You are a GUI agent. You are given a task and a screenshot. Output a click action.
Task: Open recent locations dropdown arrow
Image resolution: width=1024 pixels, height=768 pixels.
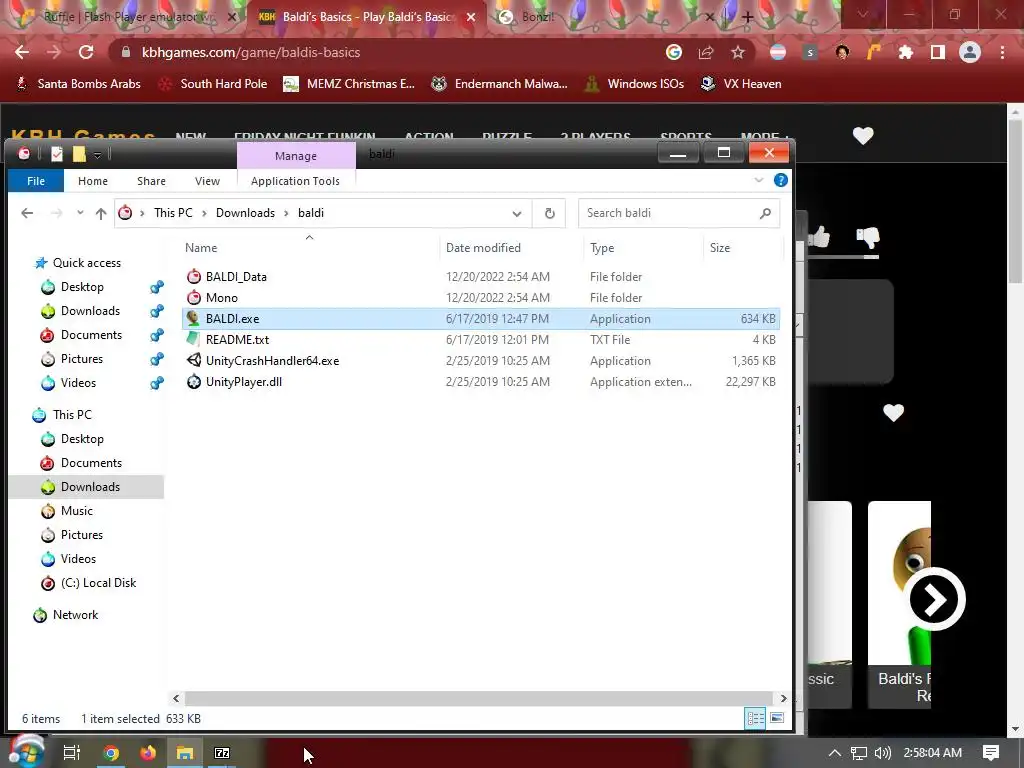point(80,213)
